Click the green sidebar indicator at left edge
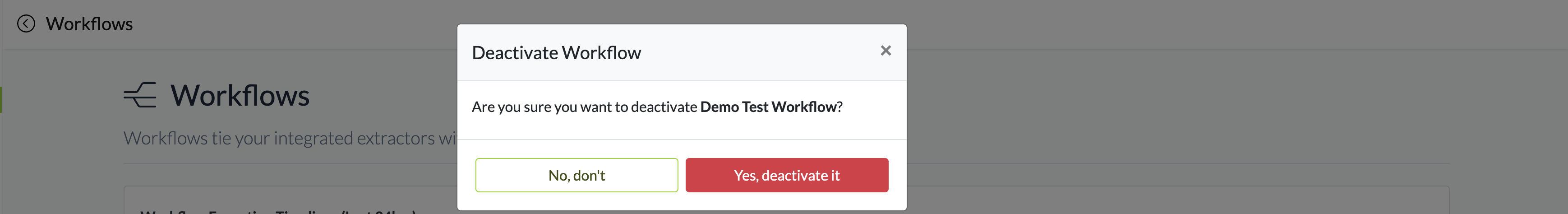The height and width of the screenshot is (214, 1568). point(1,99)
